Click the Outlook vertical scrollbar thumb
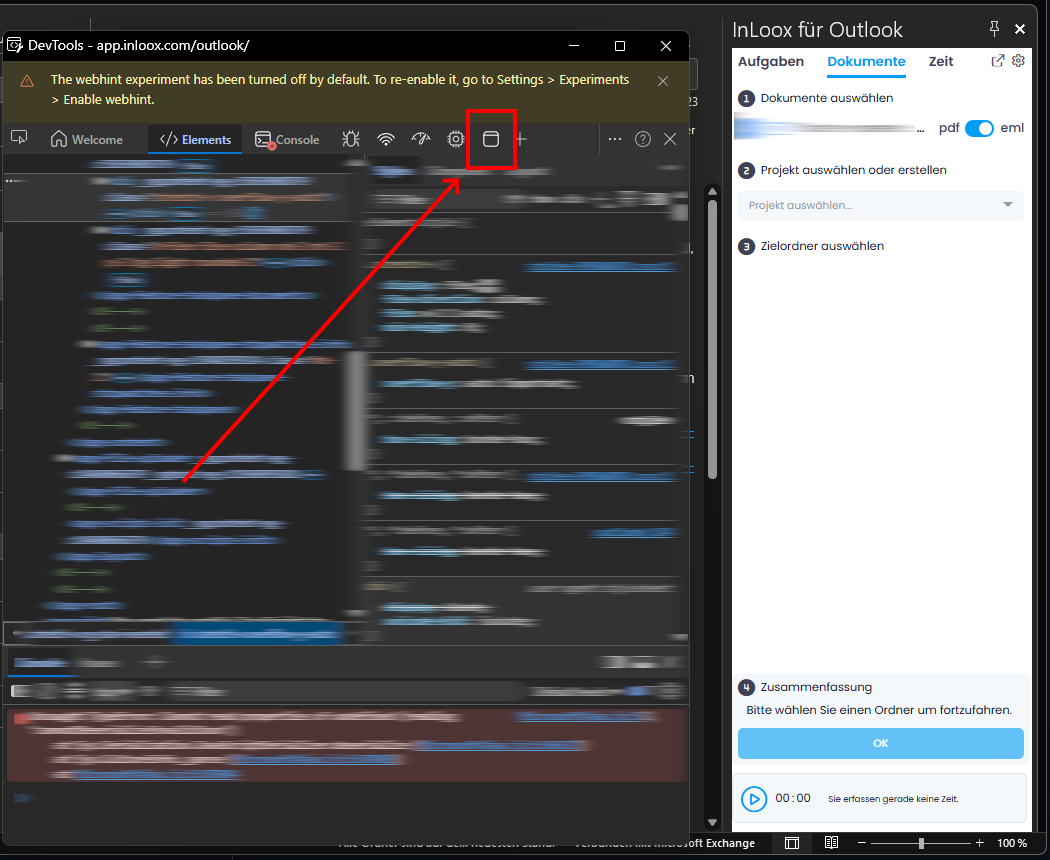 click(x=712, y=340)
